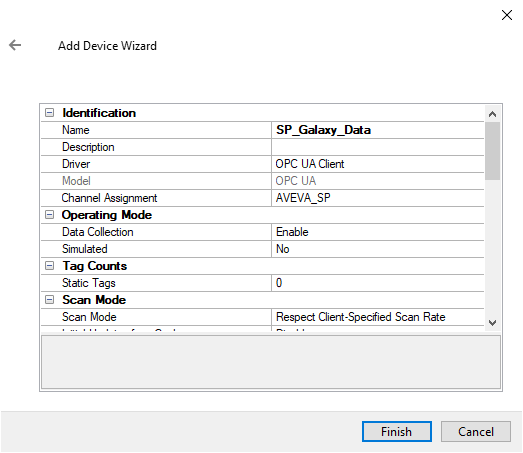Select the Description property label
Screen dimensions: 523x453
88,147
